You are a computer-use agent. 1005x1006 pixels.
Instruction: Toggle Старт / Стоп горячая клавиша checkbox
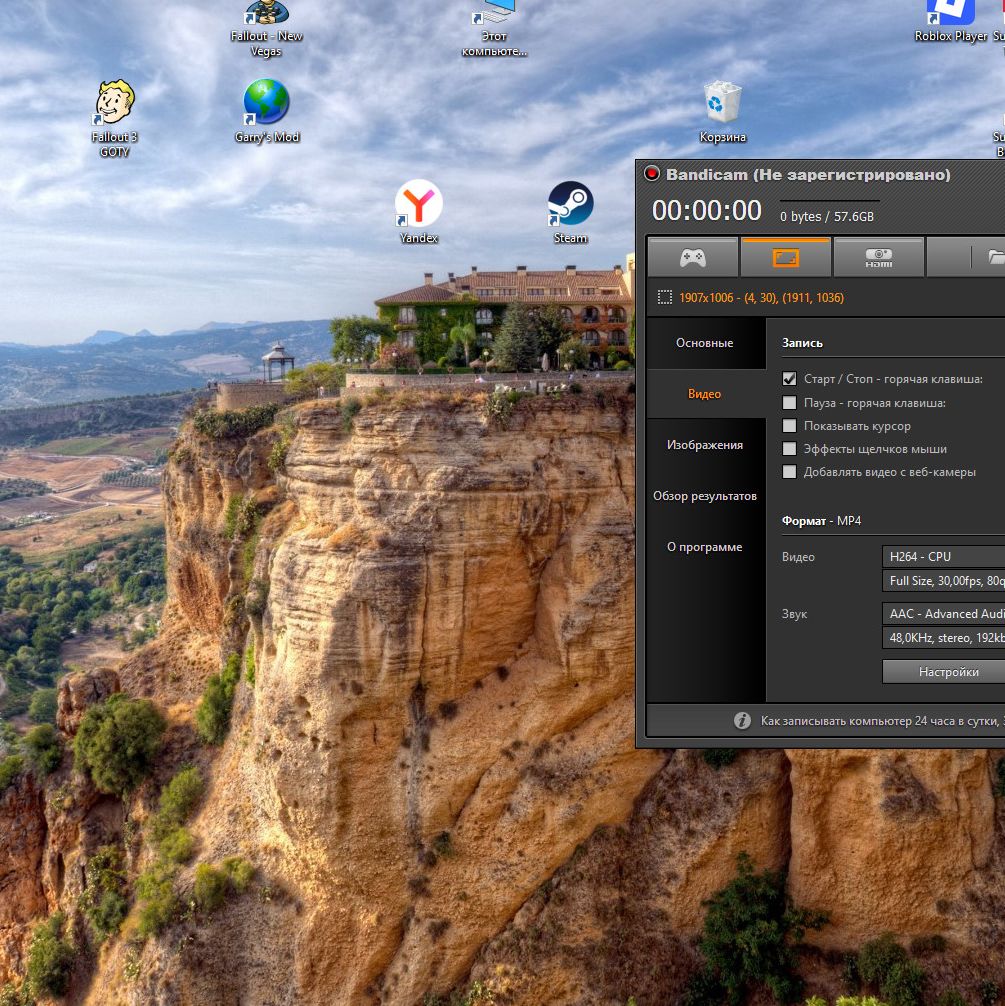(x=789, y=379)
